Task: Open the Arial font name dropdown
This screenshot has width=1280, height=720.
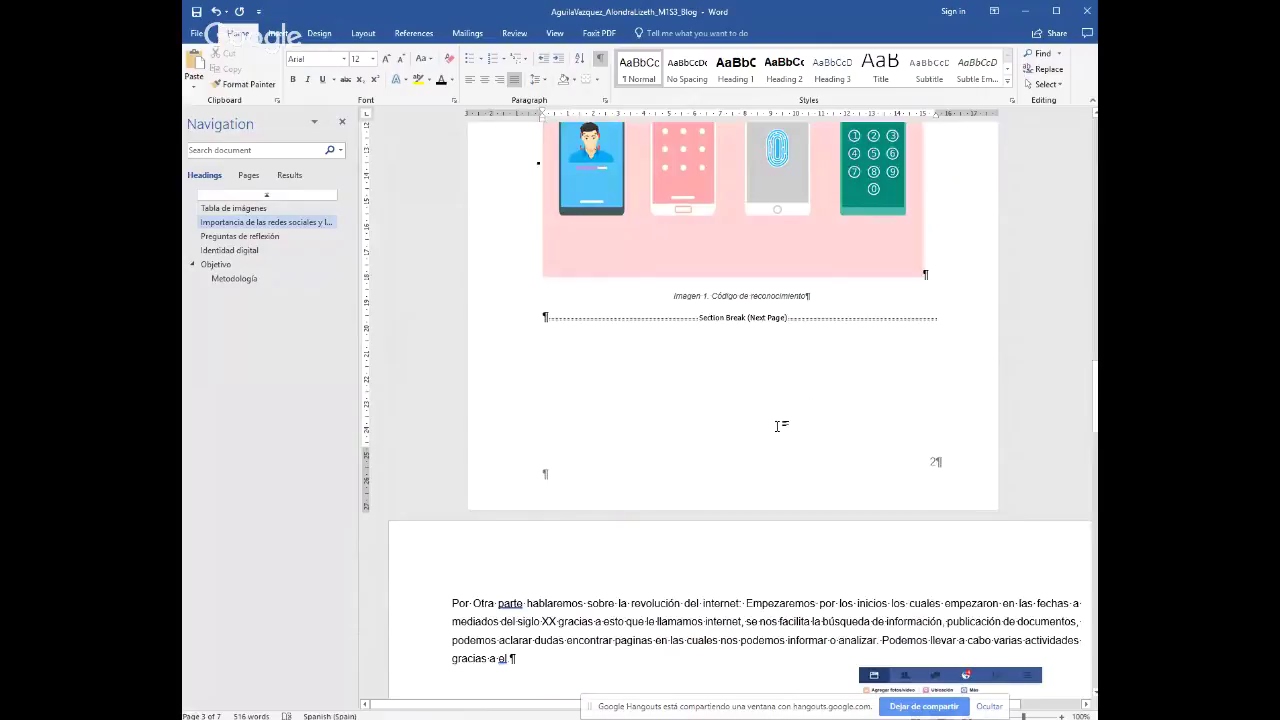Action: tap(343, 59)
